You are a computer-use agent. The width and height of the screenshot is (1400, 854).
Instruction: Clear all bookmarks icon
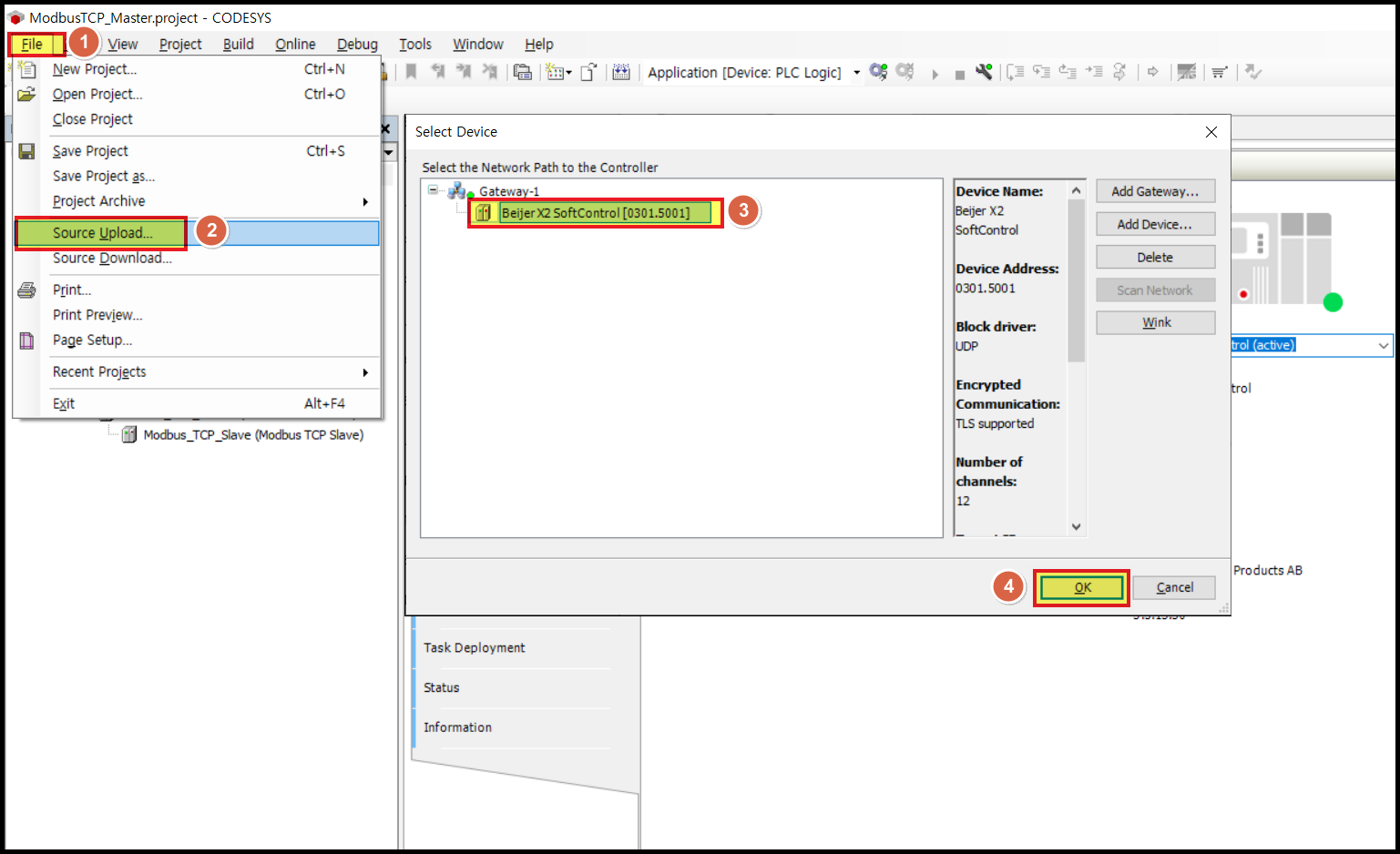coord(490,72)
